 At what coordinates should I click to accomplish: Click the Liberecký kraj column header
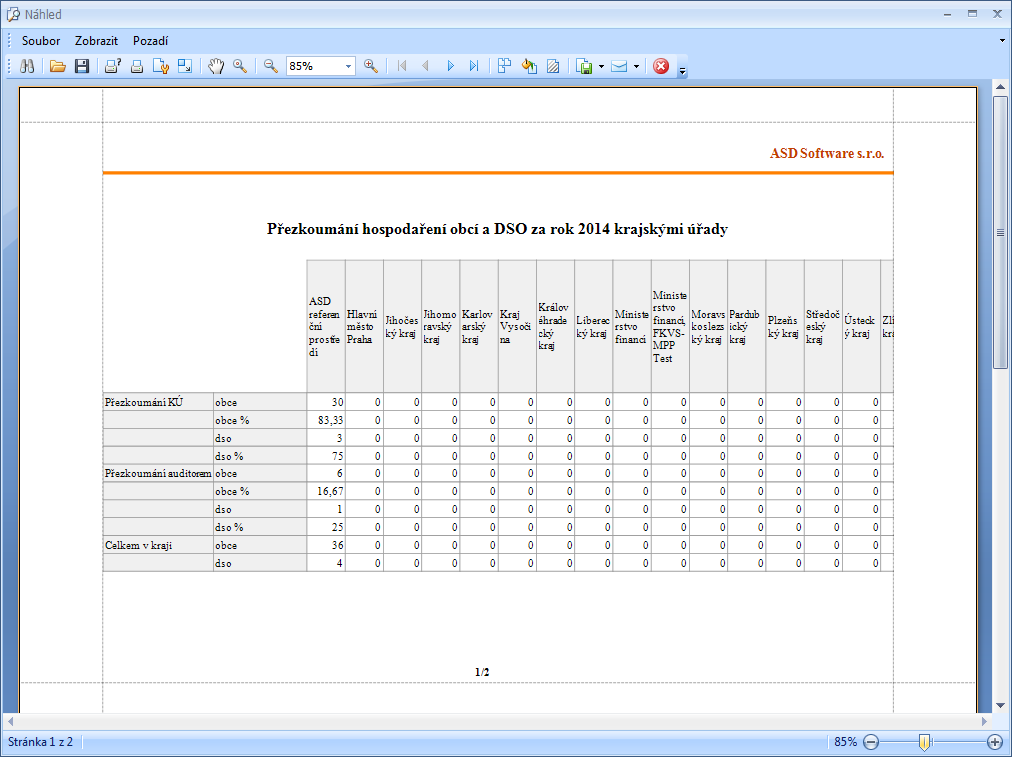(593, 327)
